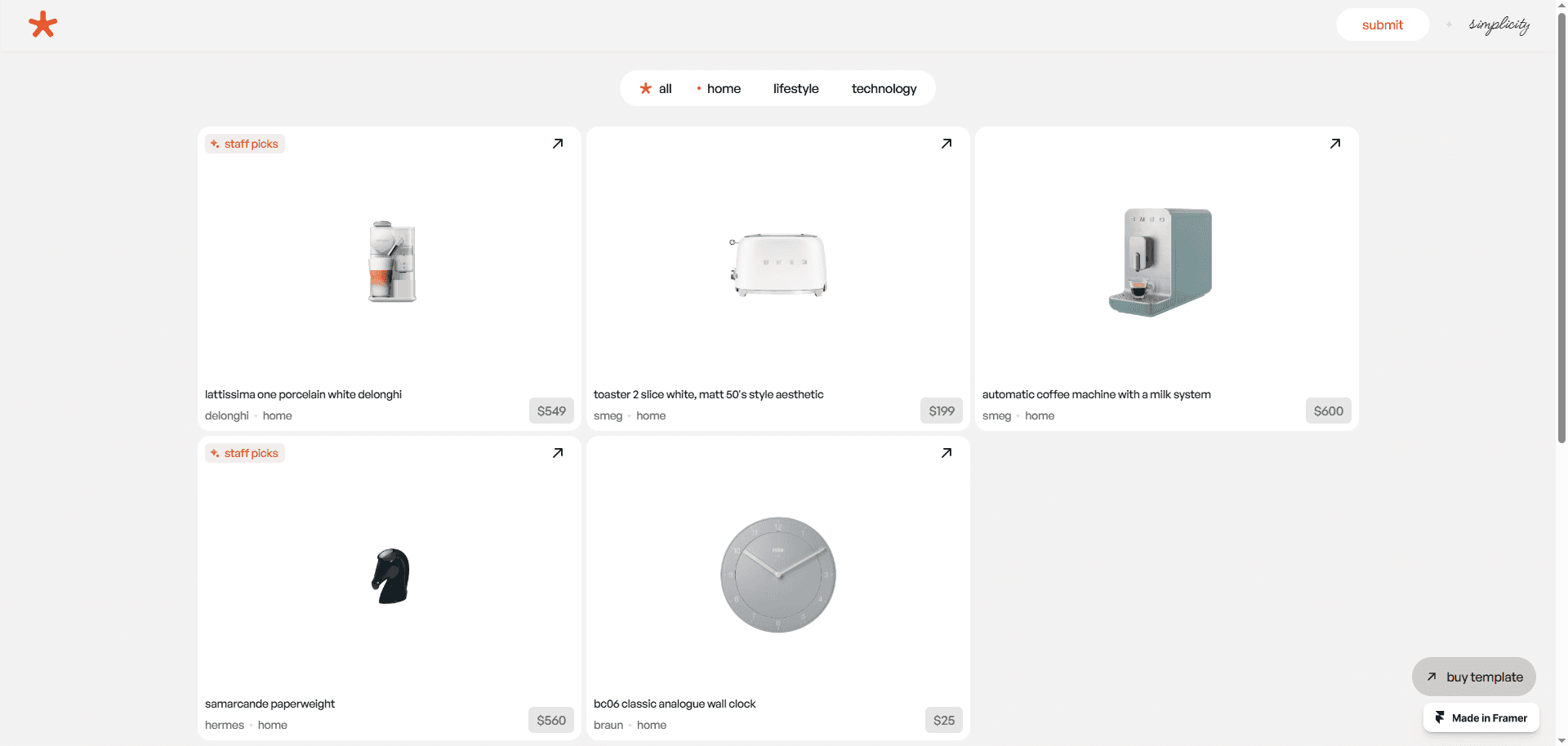This screenshot has height=746, width=1568.
Task: Click title toaster 2 slice white, matt 50's
Action: (x=708, y=394)
